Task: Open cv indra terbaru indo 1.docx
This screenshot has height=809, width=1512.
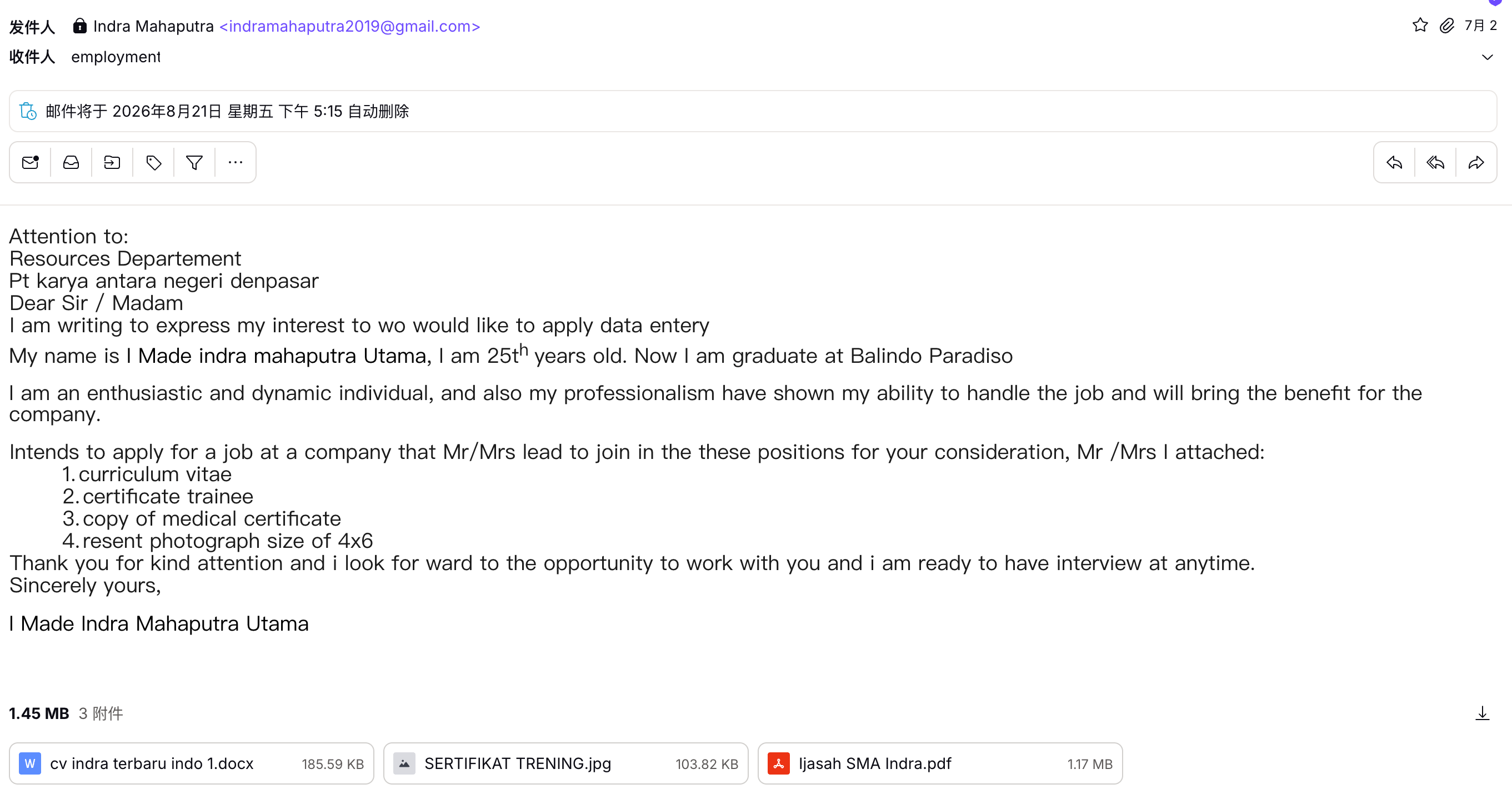Action: pos(191,763)
